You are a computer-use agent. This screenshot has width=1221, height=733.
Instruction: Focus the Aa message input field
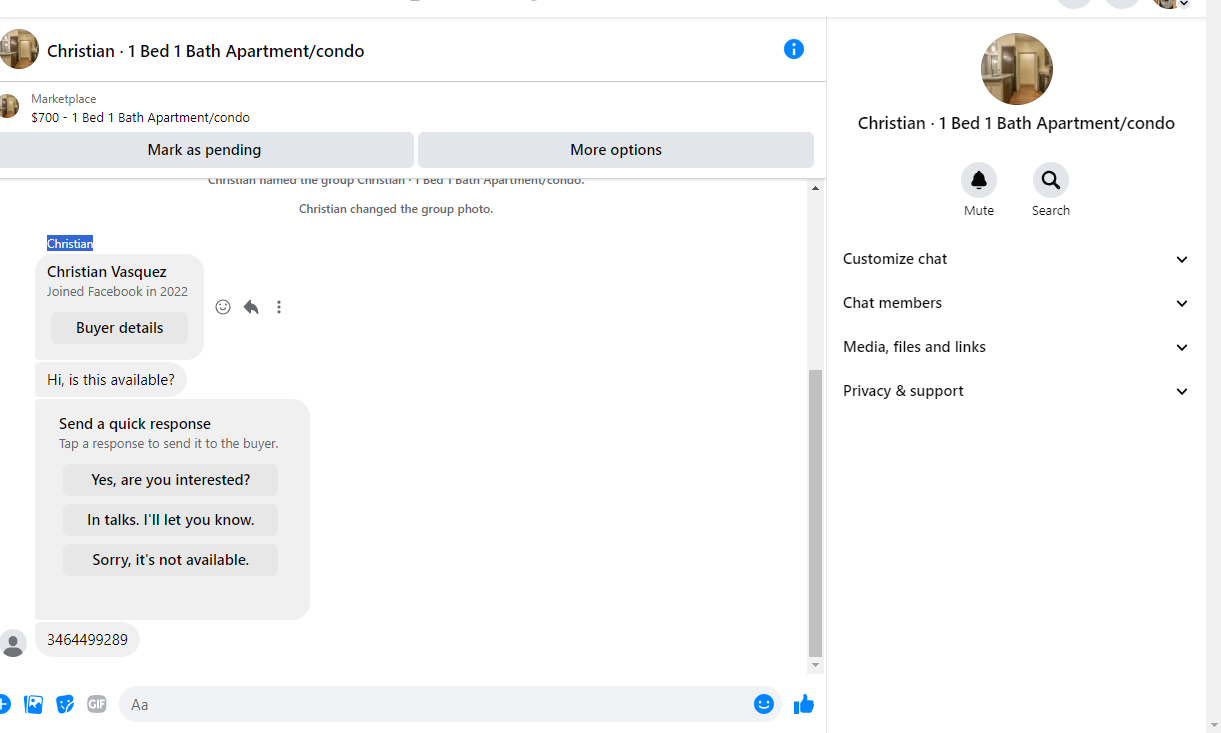(435, 704)
